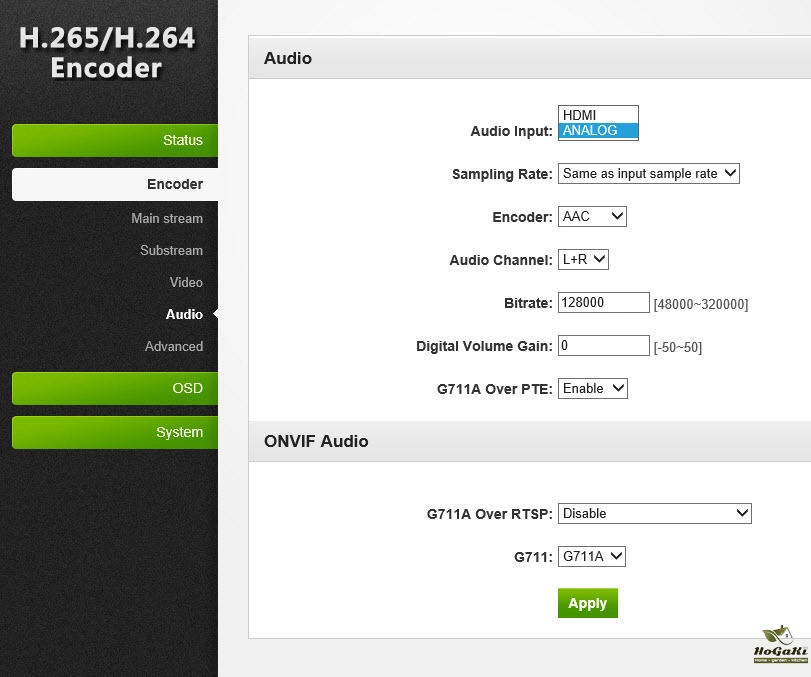Click the Digital Volume Gain field
The image size is (811, 677).
[604, 345]
